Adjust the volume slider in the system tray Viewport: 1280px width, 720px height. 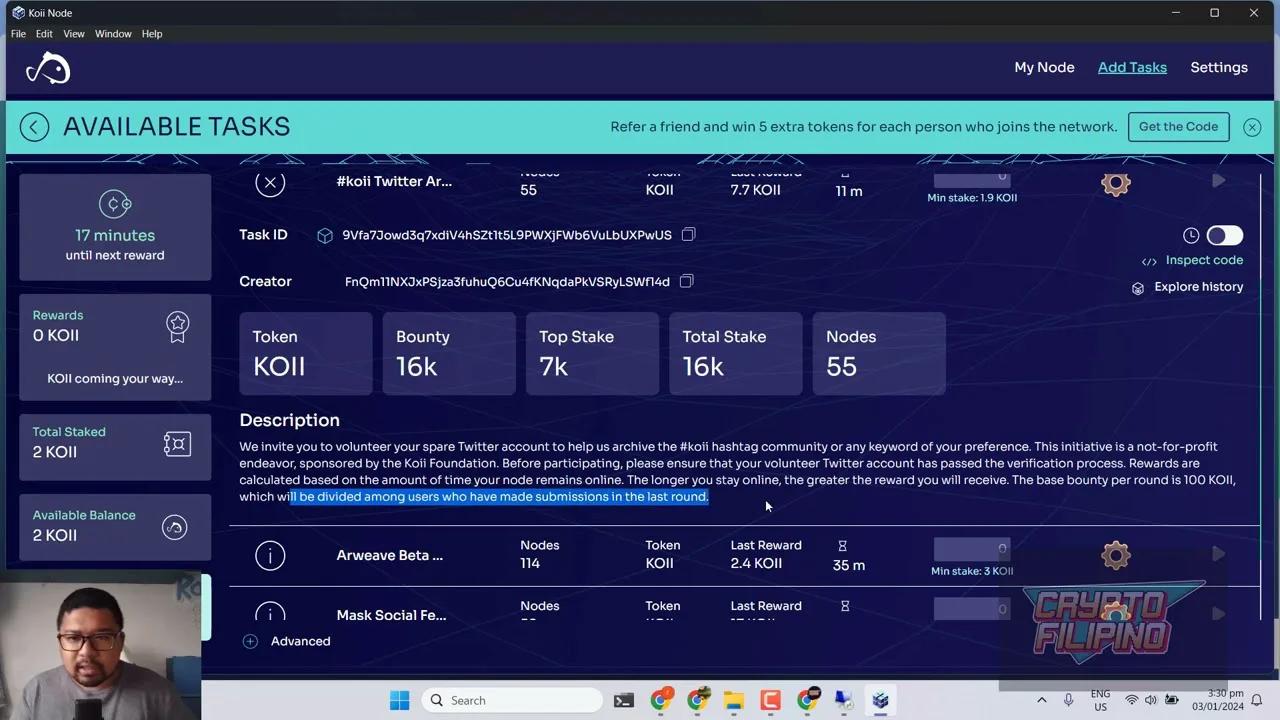tap(1150, 700)
